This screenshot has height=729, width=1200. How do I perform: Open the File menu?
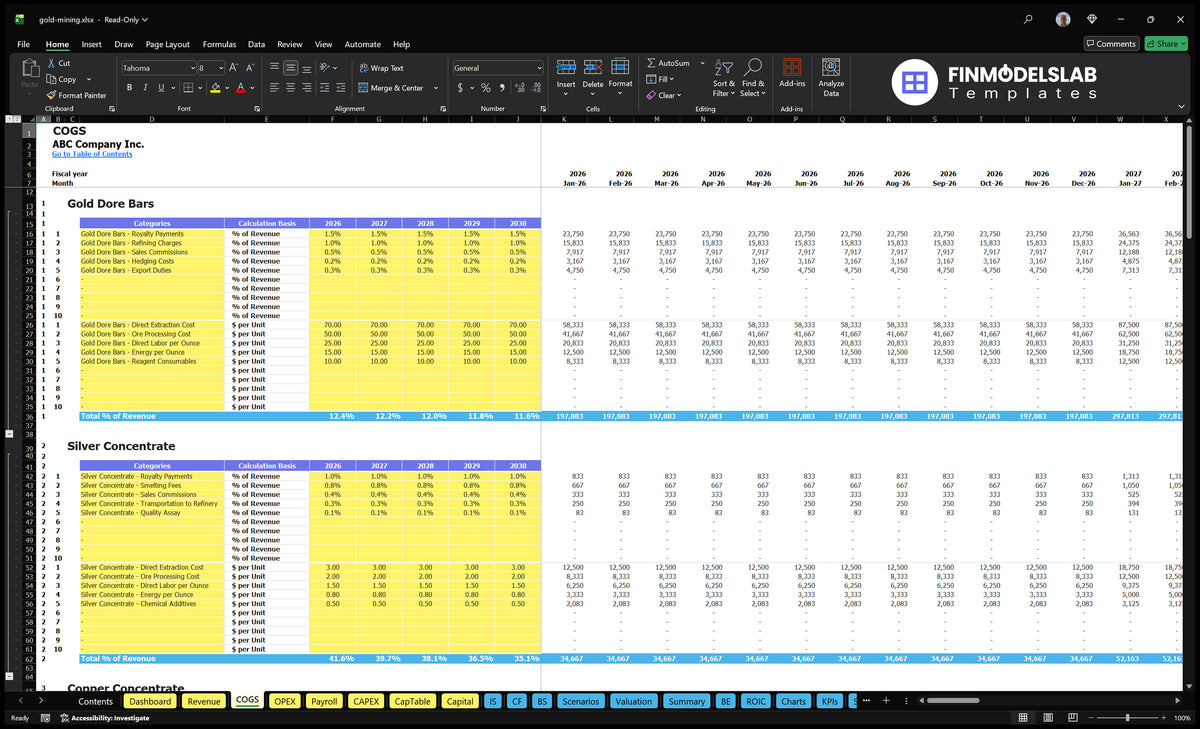pos(23,44)
